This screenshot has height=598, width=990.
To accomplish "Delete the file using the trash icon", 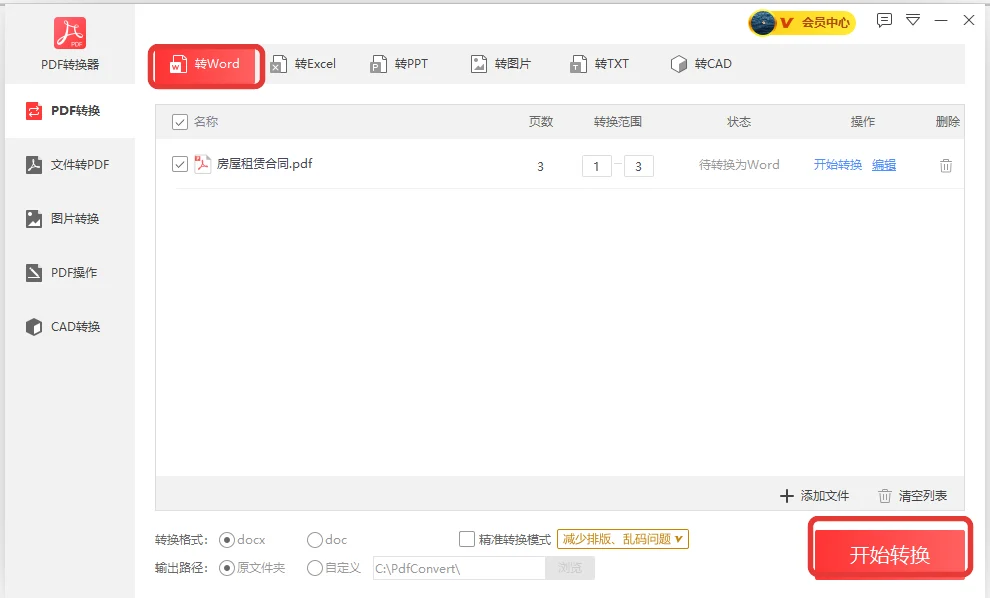I will tap(946, 165).
